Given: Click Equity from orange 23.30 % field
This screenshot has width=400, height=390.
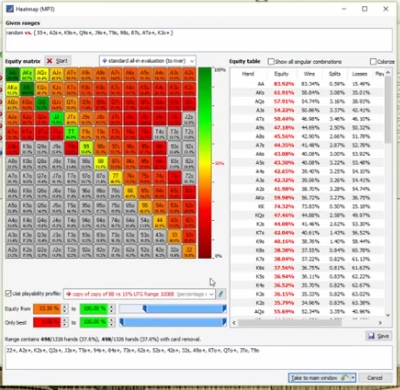Looking at the screenshot, I should click(x=47, y=309).
